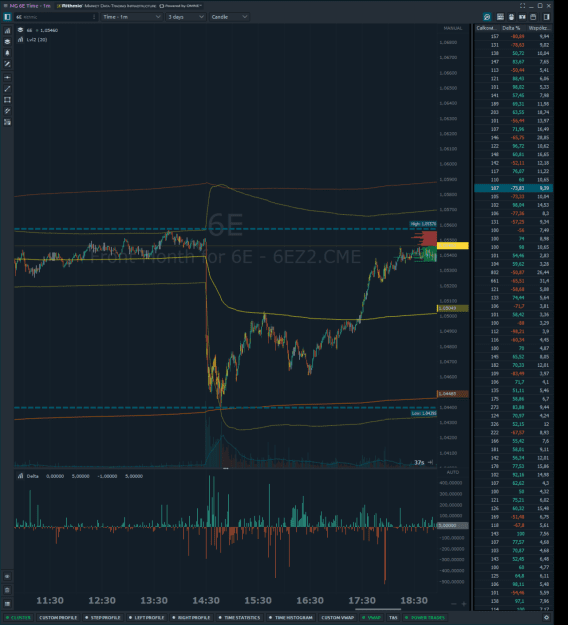Open the Indicators icon in left toolbar

7,31
